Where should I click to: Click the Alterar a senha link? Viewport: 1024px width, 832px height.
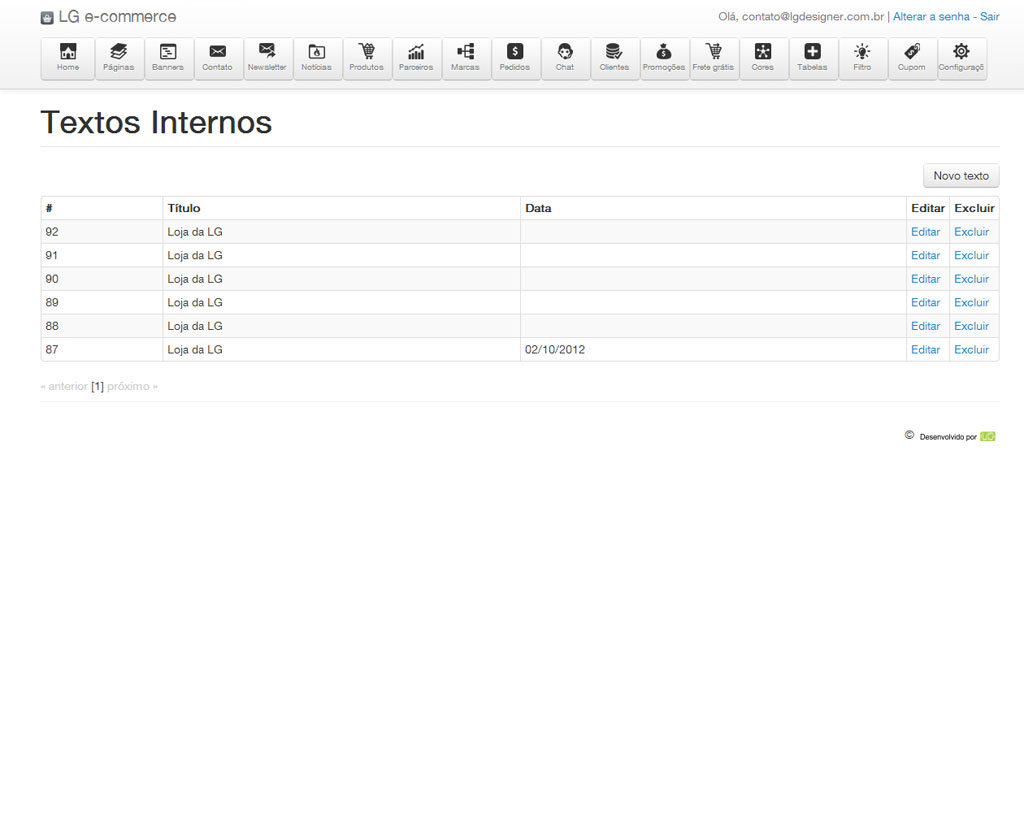pos(931,17)
